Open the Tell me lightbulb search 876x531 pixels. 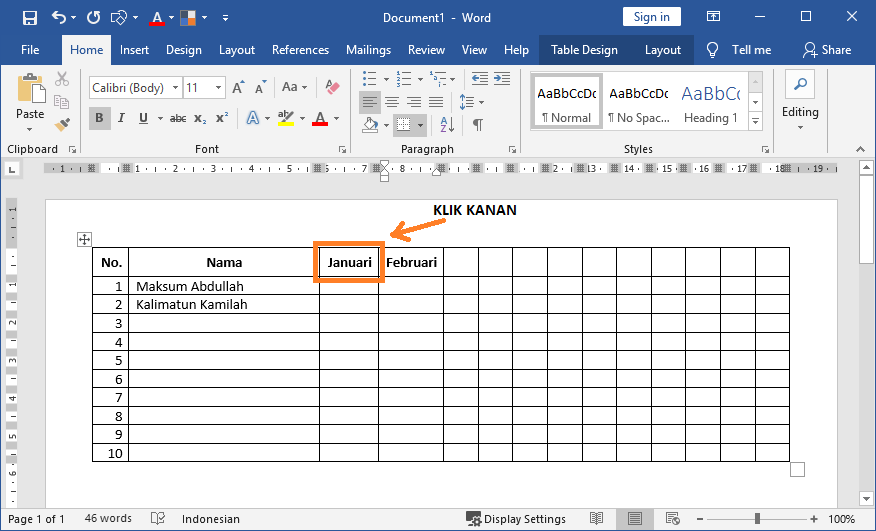click(712, 50)
